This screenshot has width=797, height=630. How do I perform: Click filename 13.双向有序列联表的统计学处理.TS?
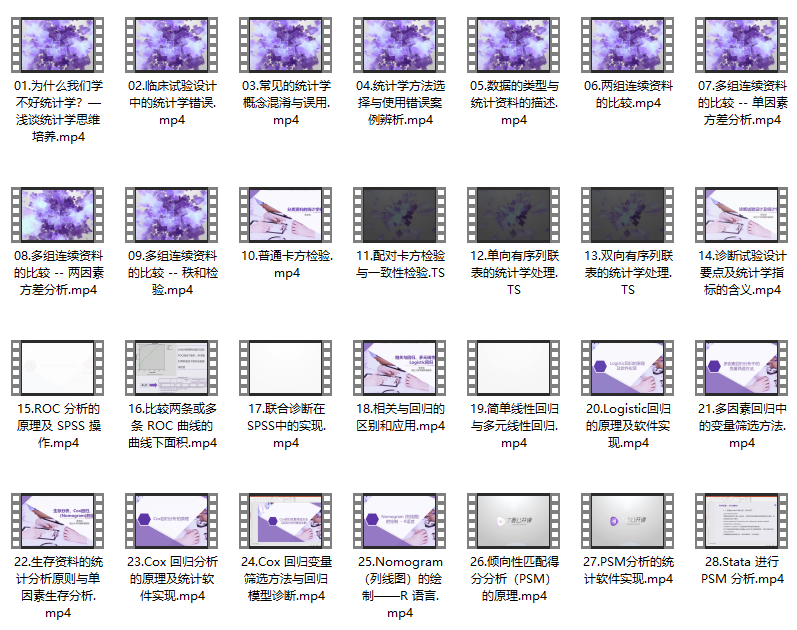coord(628,273)
